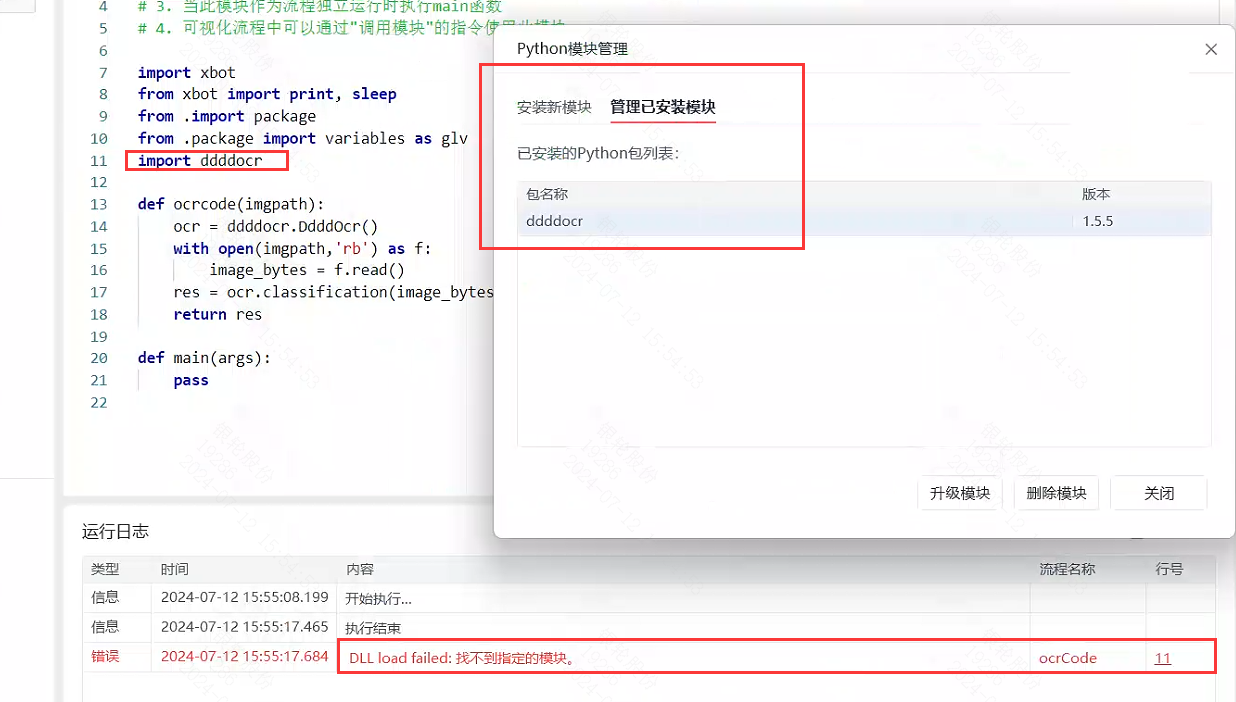
Task: Click the 时间 column header in log
Action: pyautogui.click(x=175, y=569)
